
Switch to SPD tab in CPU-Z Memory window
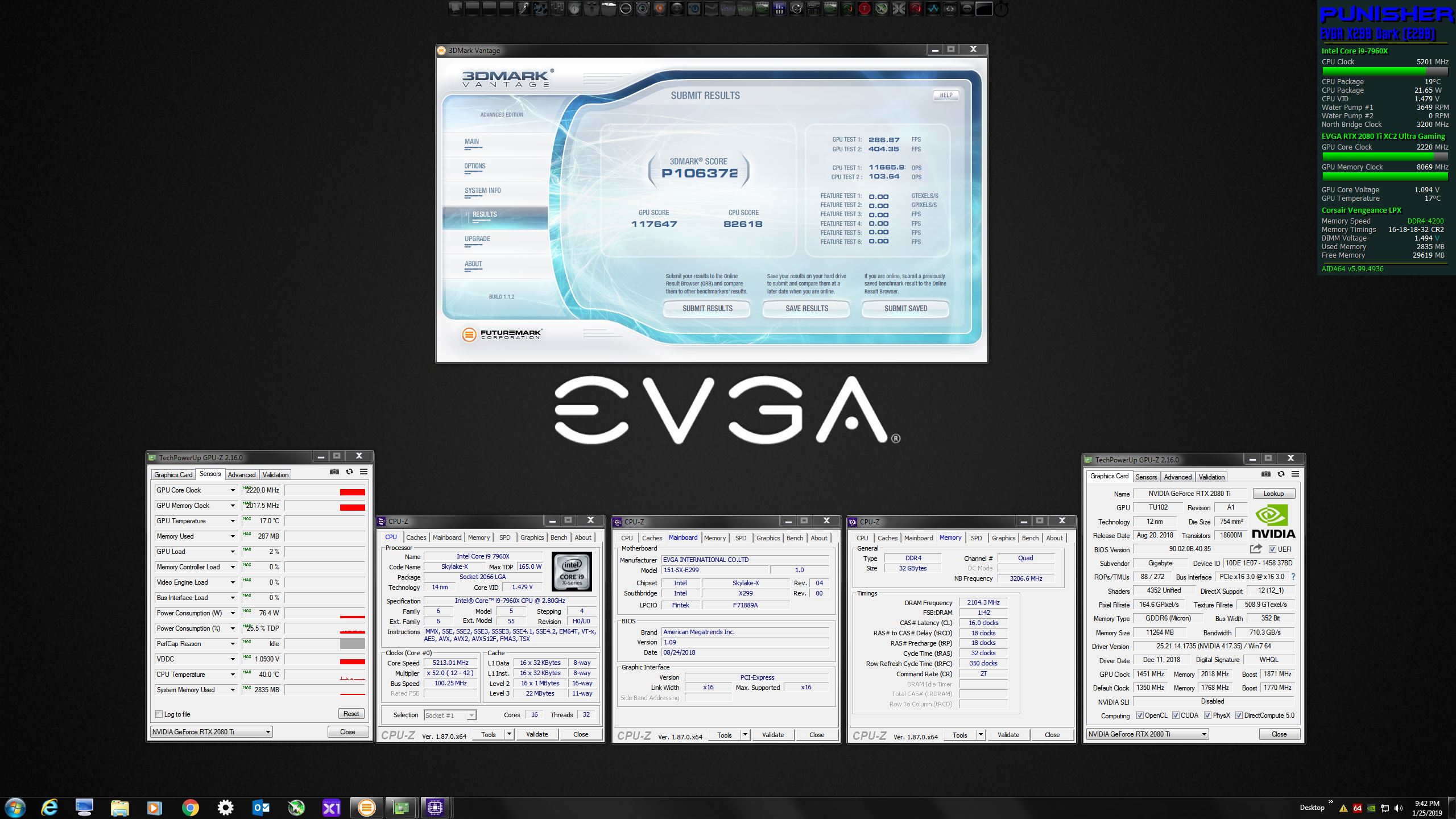coord(977,538)
